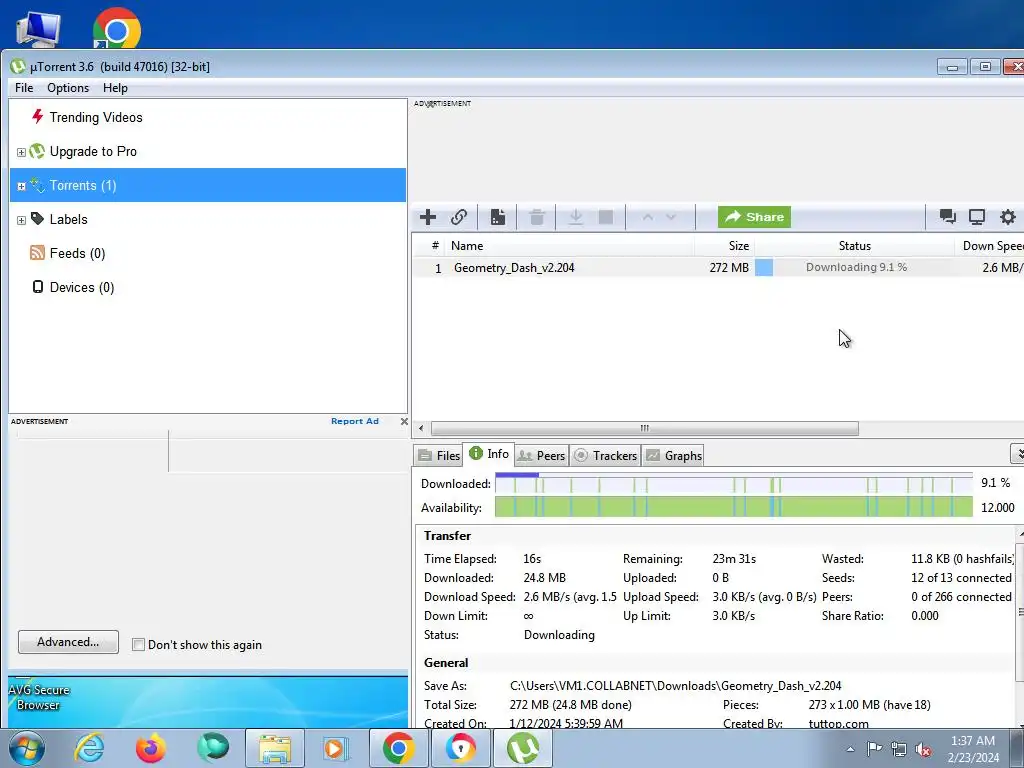
Task: Select the Info tab
Action: 488,453
